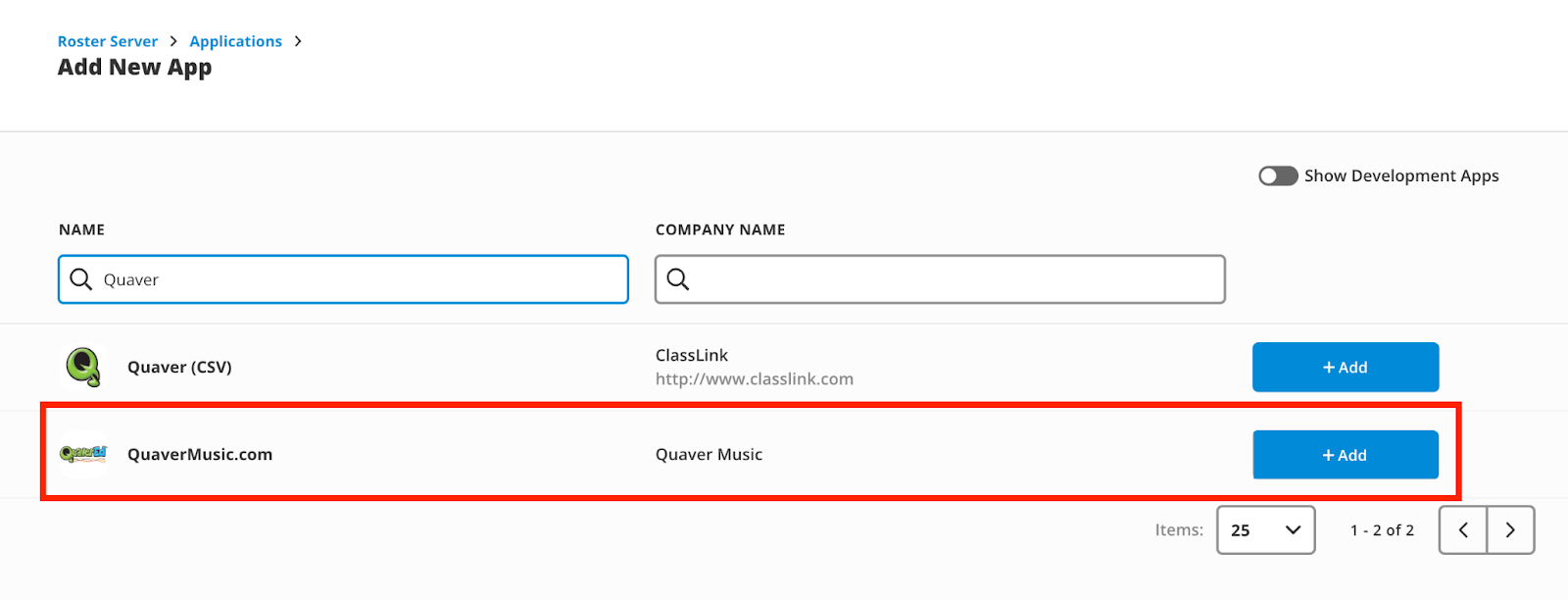Click the 1 - 2 of 2 count

pyautogui.click(x=1382, y=530)
